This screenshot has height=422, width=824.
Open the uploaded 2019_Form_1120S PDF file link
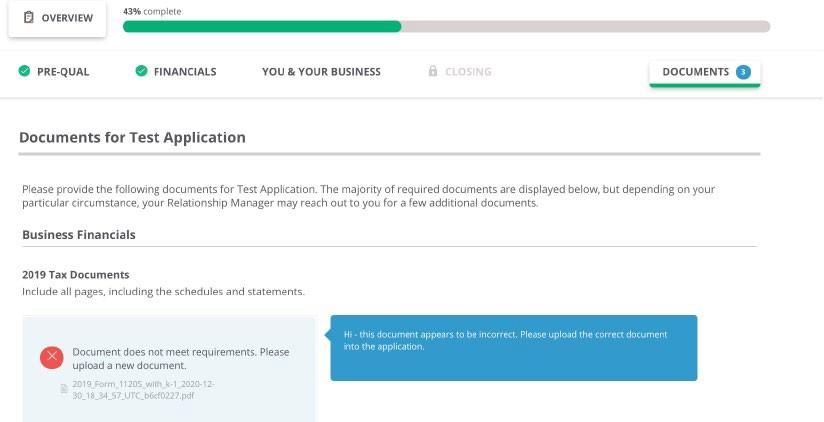pyautogui.click(x=143, y=390)
